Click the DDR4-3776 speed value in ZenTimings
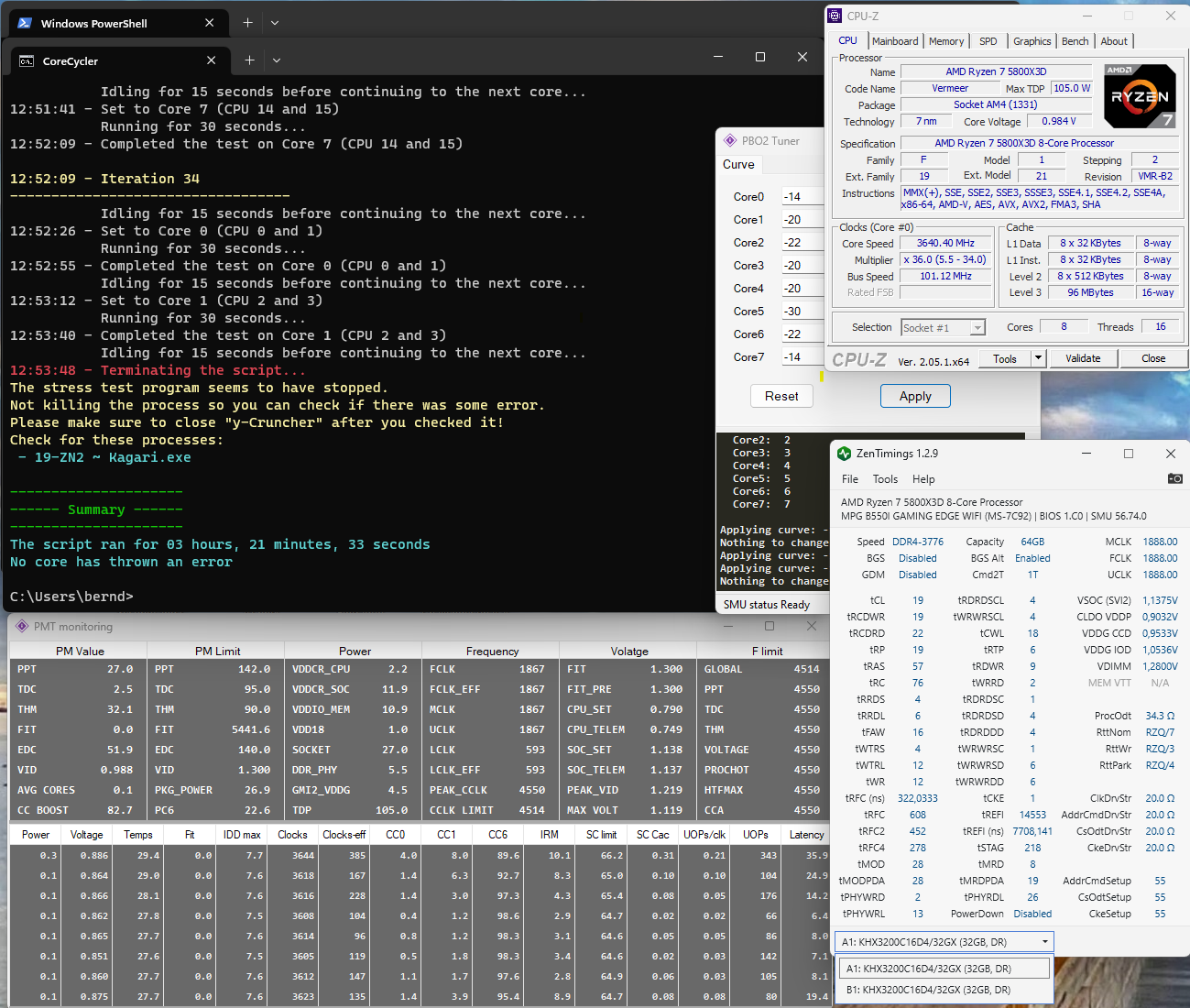 918,542
